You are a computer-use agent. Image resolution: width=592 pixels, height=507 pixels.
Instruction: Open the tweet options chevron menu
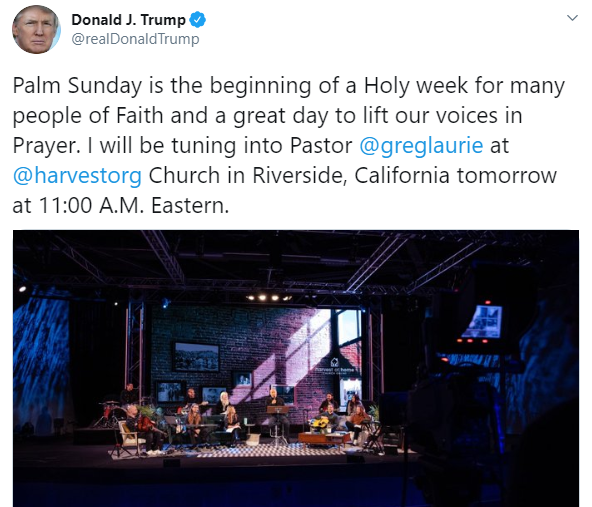click(572, 18)
